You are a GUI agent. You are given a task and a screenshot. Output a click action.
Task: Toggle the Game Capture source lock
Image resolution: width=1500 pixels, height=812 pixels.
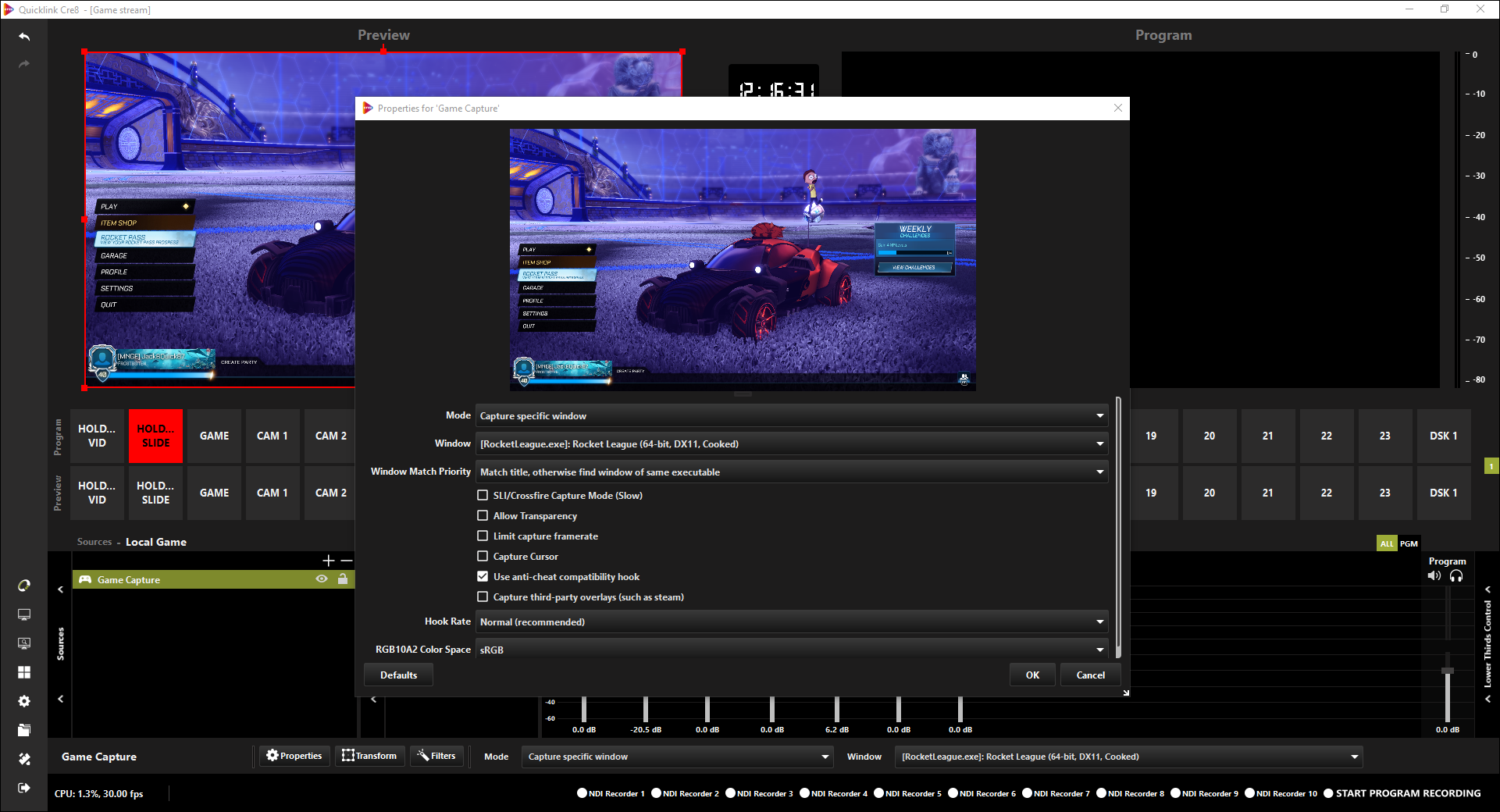[343, 579]
